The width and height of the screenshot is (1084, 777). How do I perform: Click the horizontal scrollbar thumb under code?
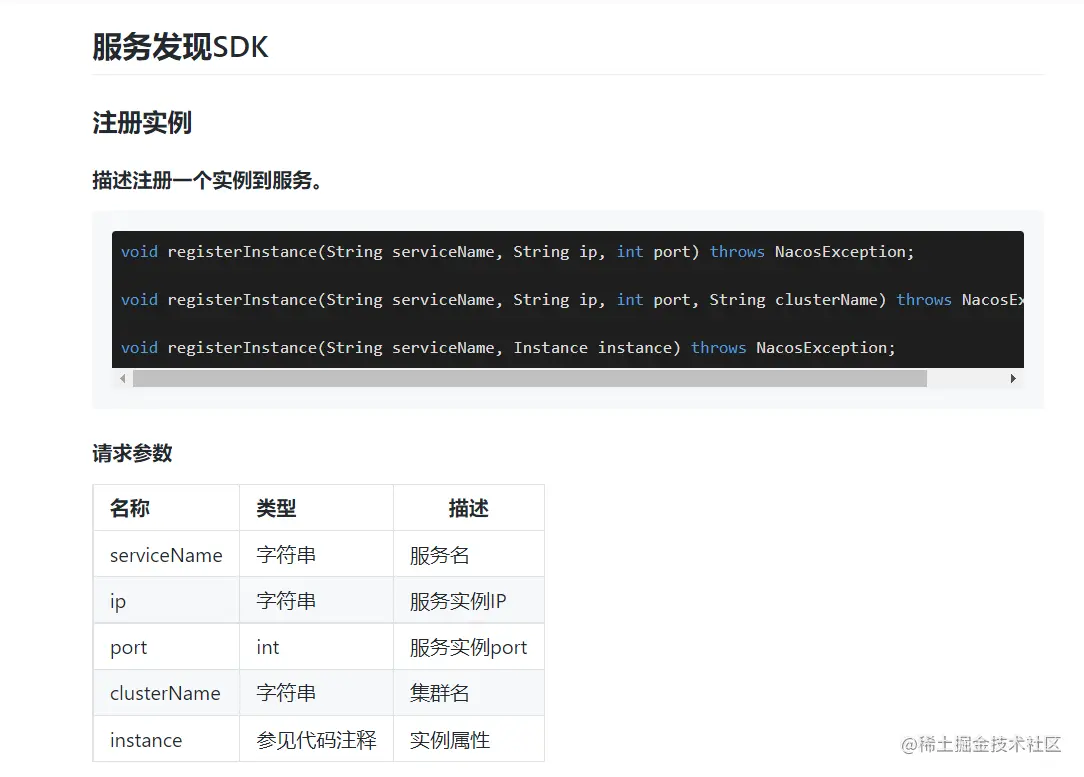tap(530, 378)
